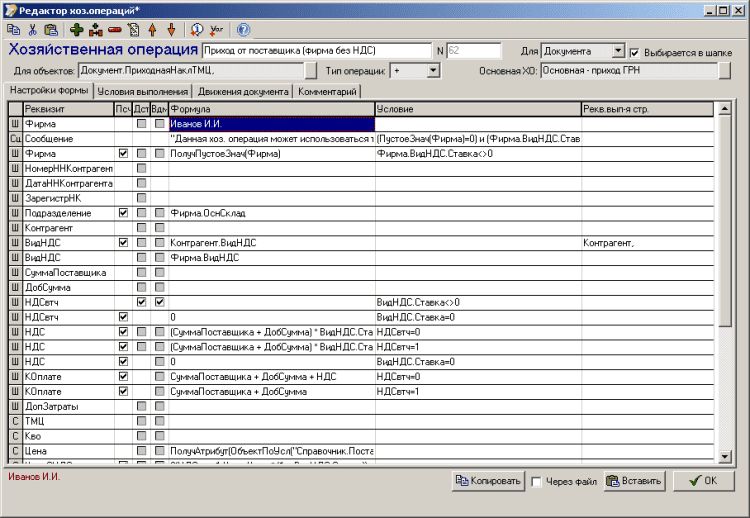Uncheck Вдм checkbox in НДСвтч ВидНДС.Ставка<>0 row
750x518 pixels.
coord(160,302)
